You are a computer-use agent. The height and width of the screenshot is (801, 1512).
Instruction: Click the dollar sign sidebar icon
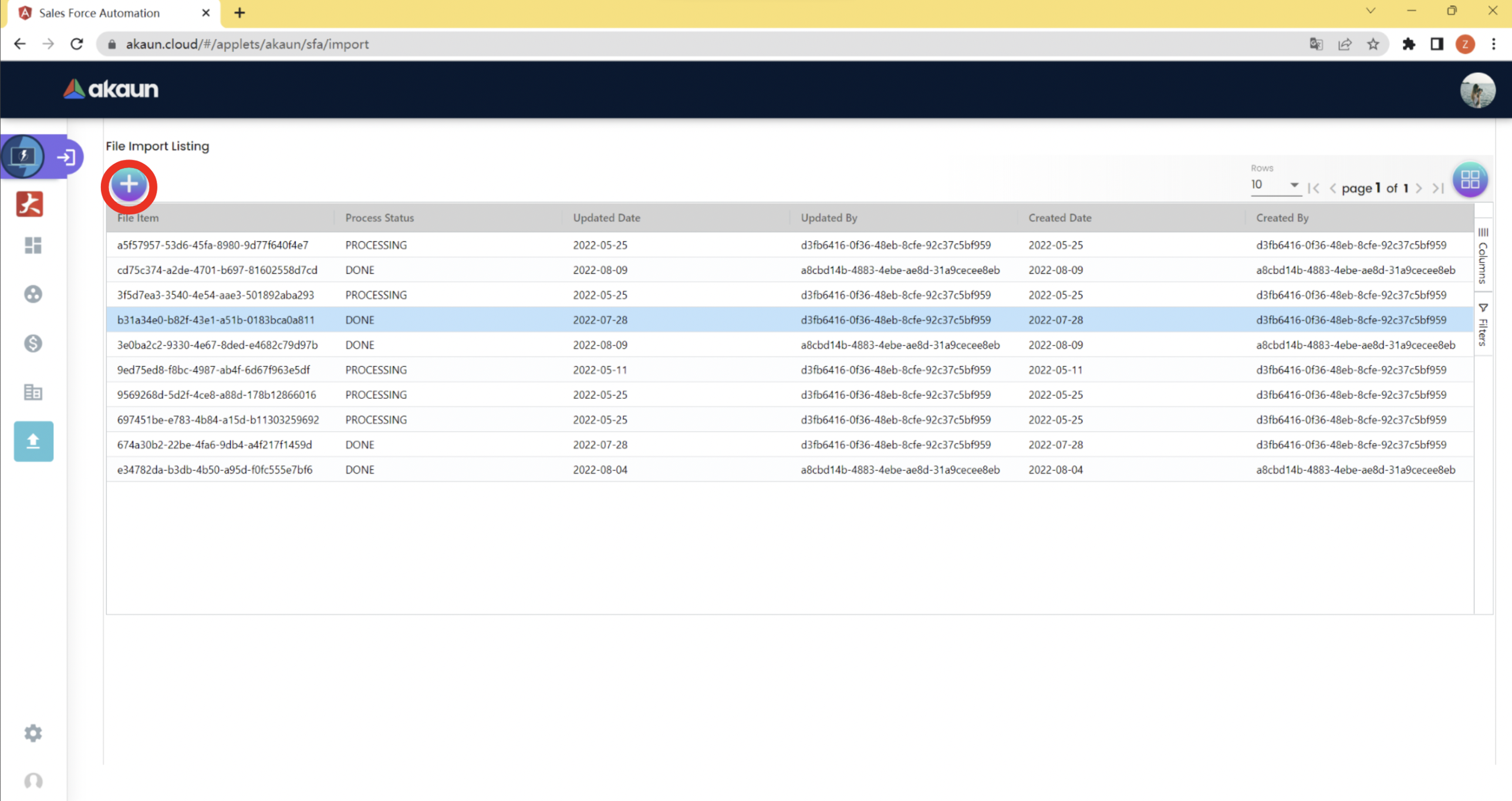pyautogui.click(x=33, y=343)
